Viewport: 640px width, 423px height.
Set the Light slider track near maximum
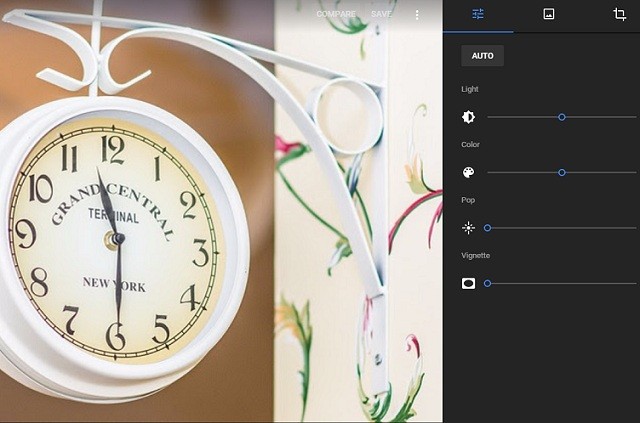(631, 117)
